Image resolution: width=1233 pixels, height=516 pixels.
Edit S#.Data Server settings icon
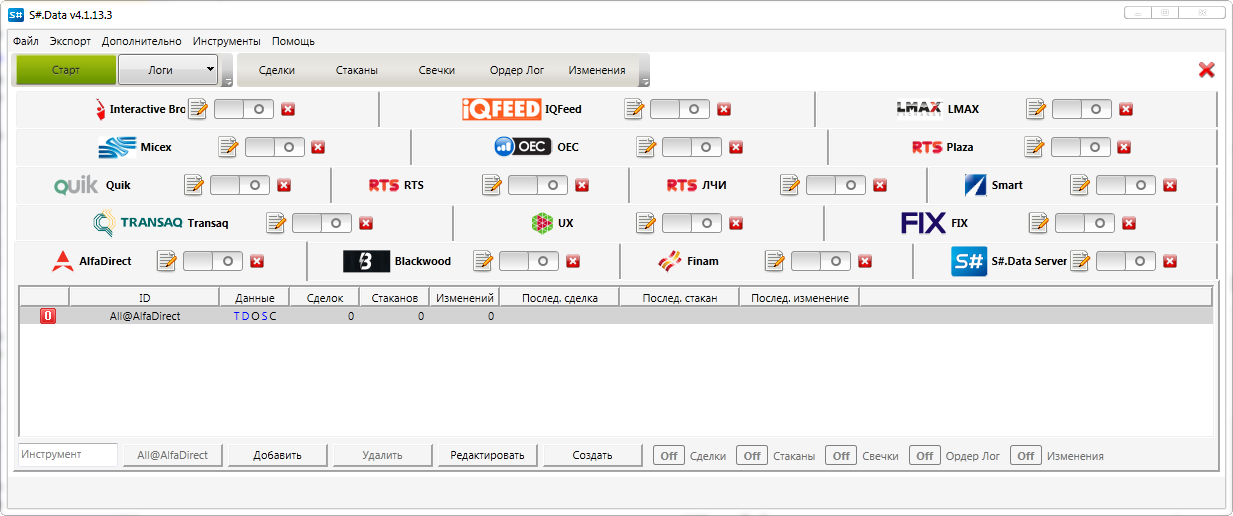(x=1080, y=261)
